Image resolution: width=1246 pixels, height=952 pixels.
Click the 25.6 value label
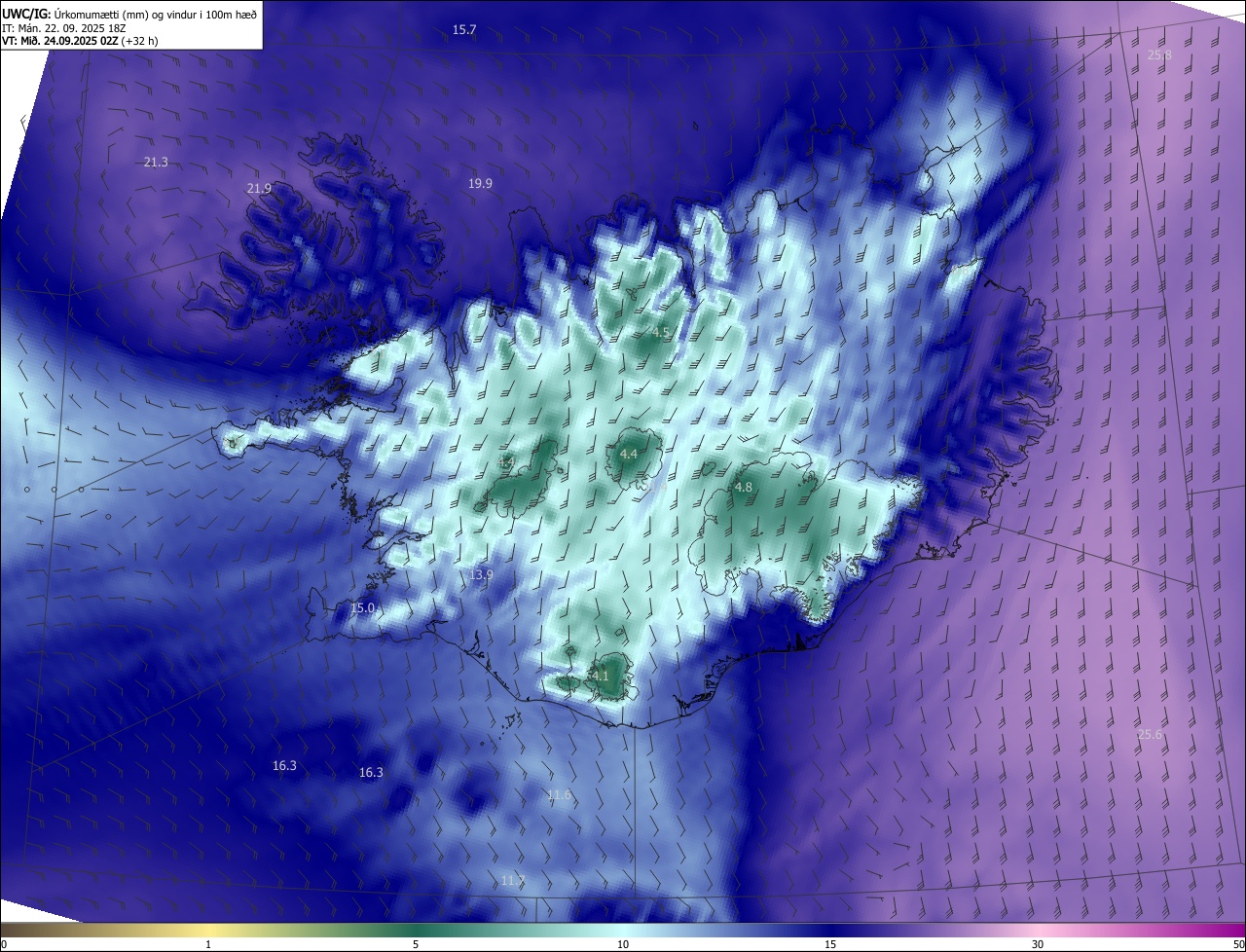point(1150,734)
